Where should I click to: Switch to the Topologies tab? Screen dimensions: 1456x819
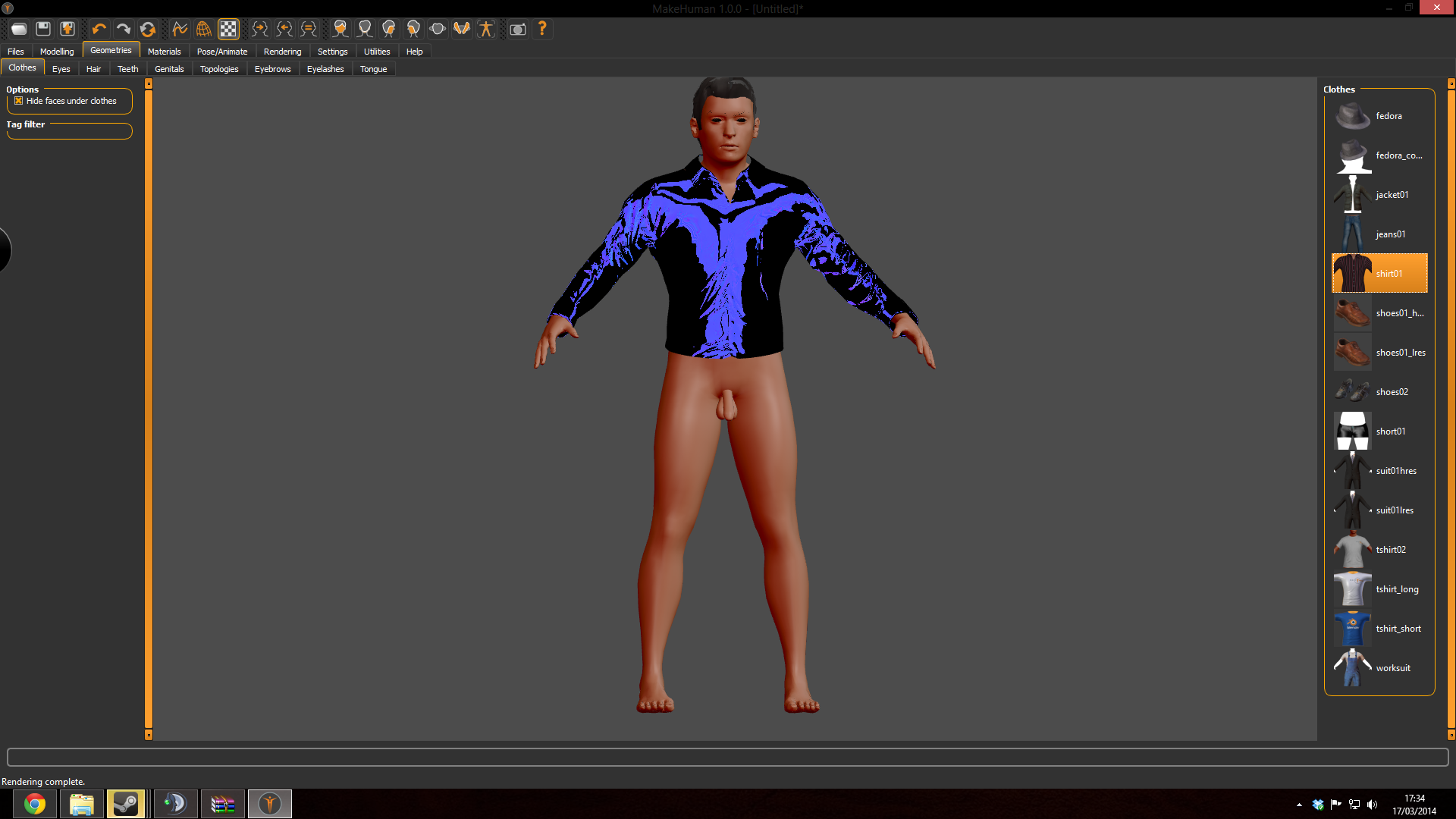(218, 68)
